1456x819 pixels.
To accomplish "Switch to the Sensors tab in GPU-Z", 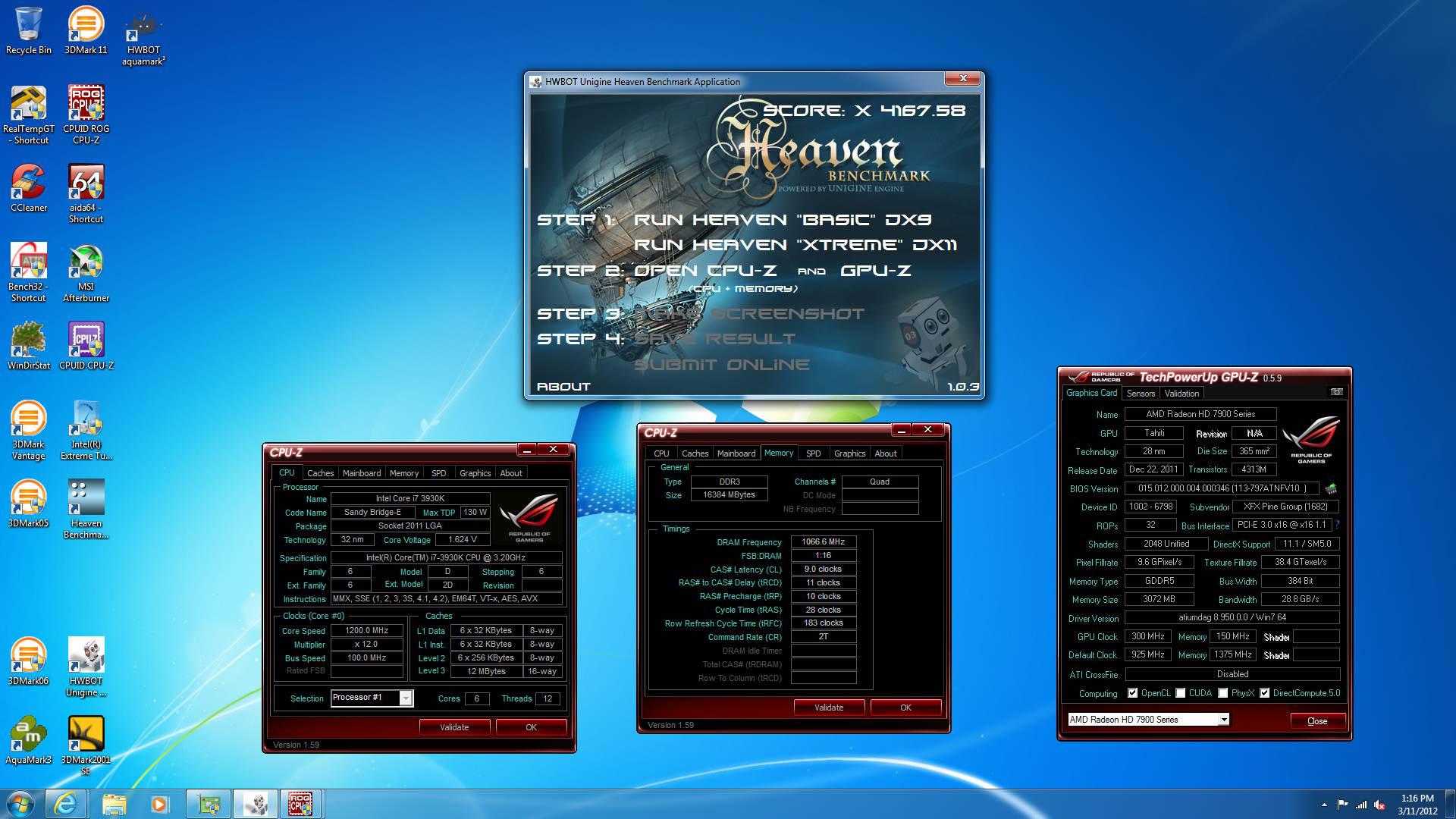I will pyautogui.click(x=1141, y=394).
